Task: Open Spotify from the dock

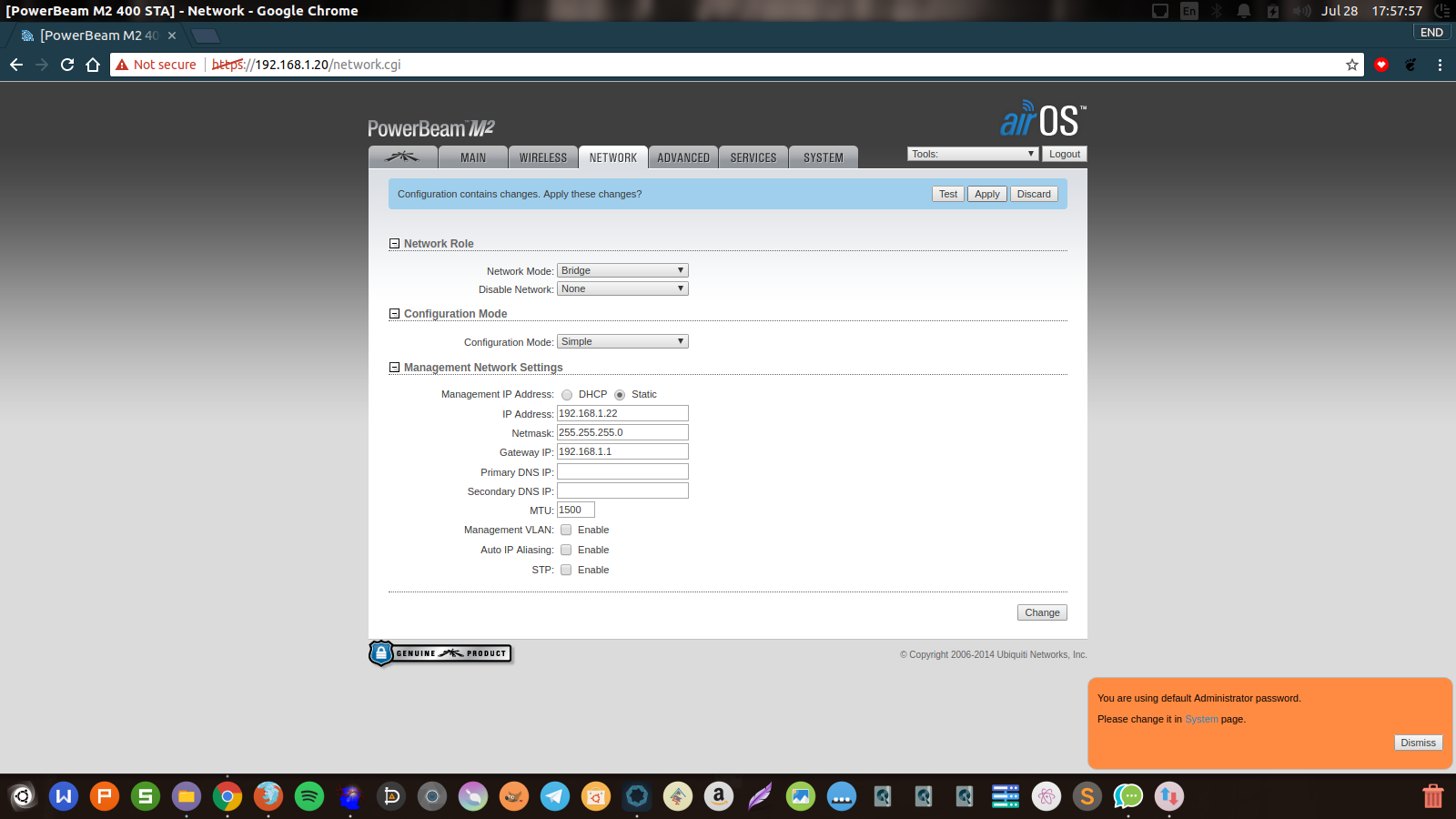Action: point(309,797)
